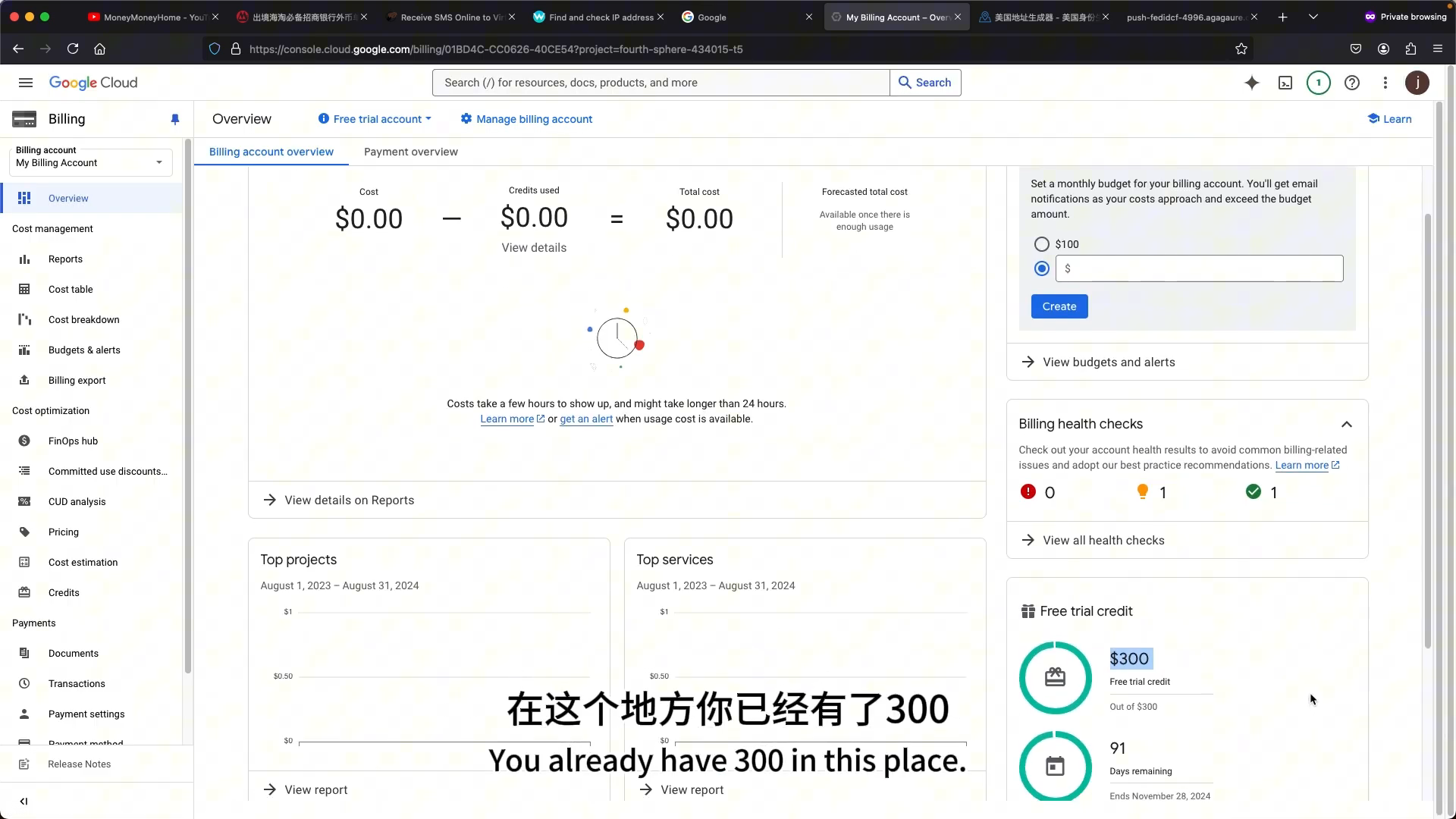This screenshot has height=819, width=1456.
Task: Open the main navigation hamburger menu
Action: [x=26, y=83]
